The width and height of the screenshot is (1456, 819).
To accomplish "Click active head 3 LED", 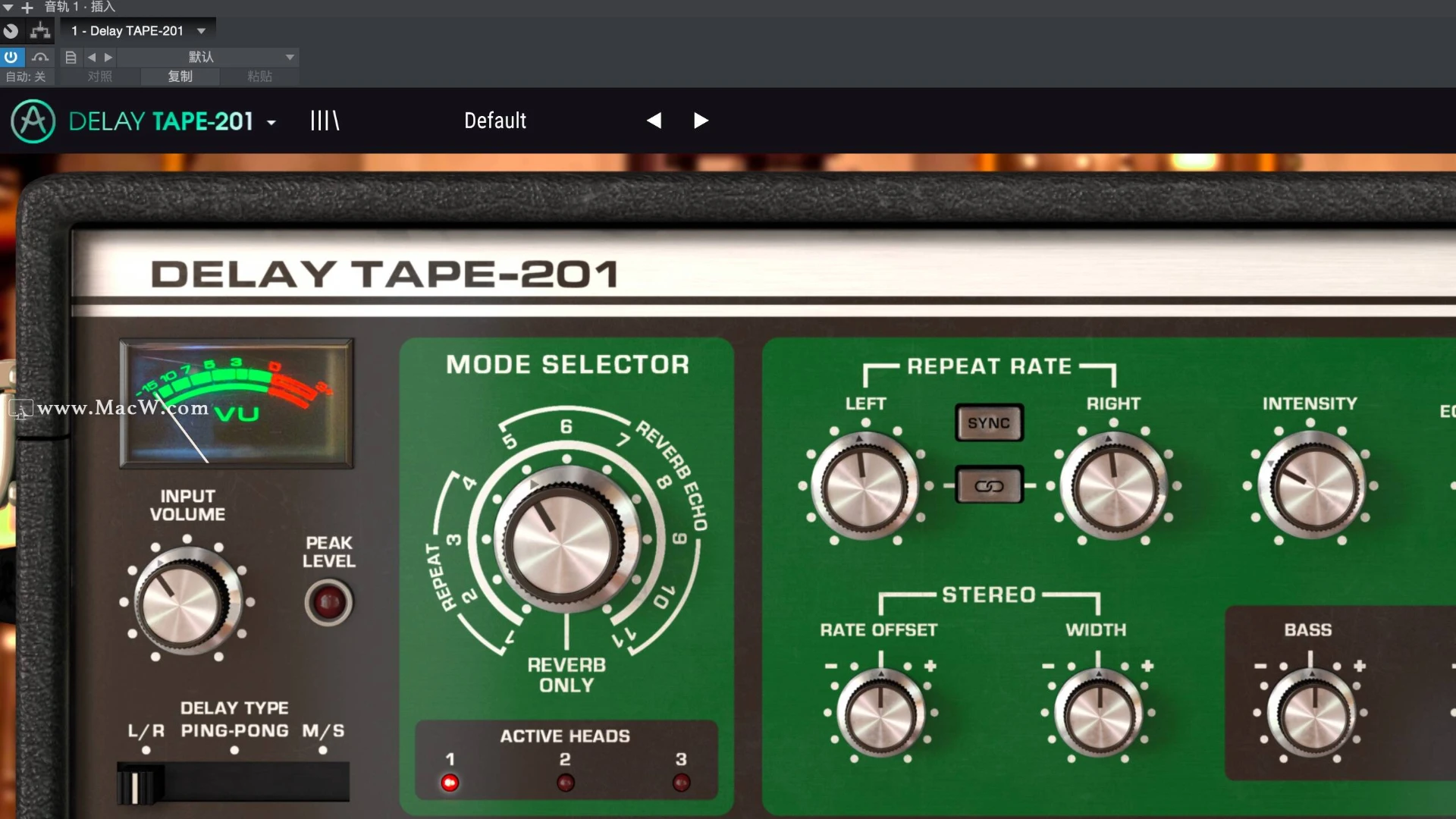I will coord(681,783).
